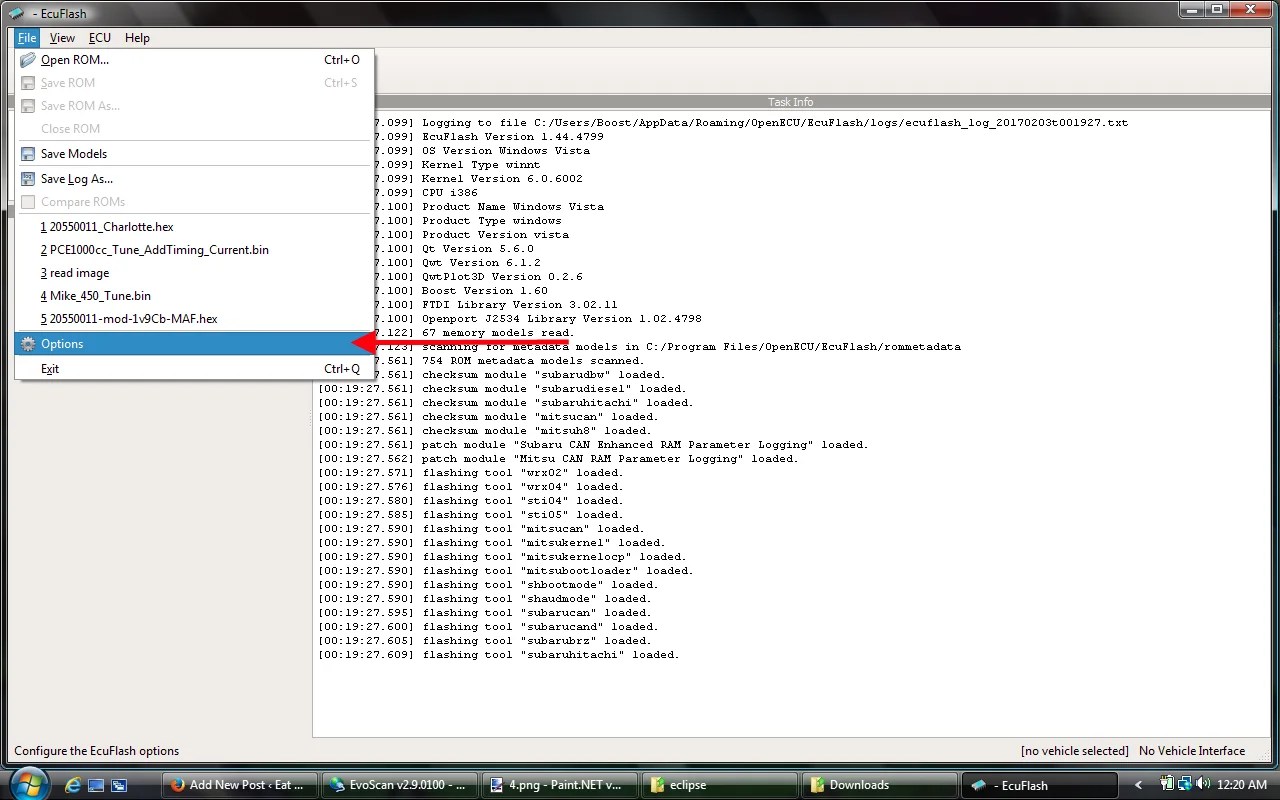Click log line 'EcuFlash Version 1.44.4799'
The height and width of the screenshot is (800, 1280).
pos(513,137)
